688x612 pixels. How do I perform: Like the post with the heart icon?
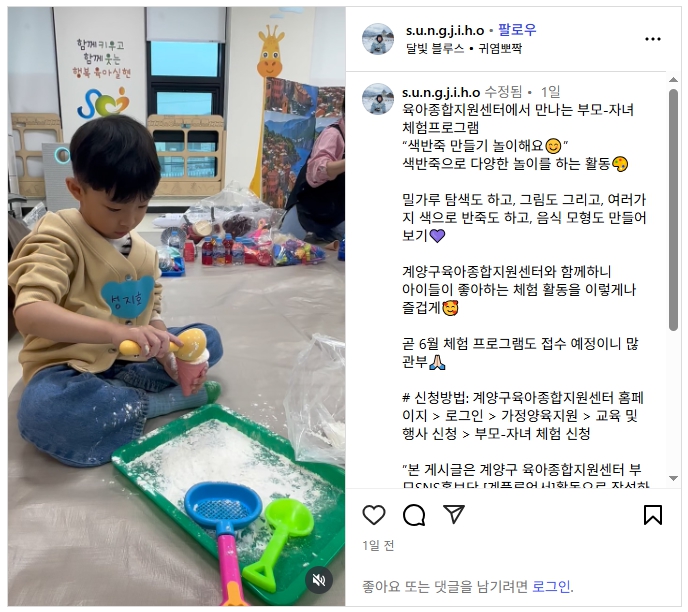point(373,515)
